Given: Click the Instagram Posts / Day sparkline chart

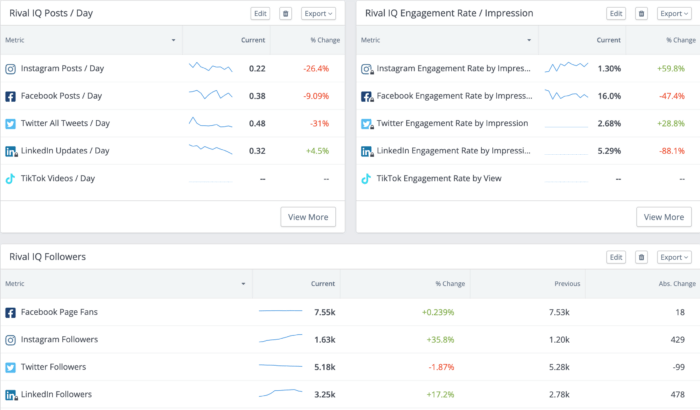Looking at the screenshot, I should coord(210,68).
